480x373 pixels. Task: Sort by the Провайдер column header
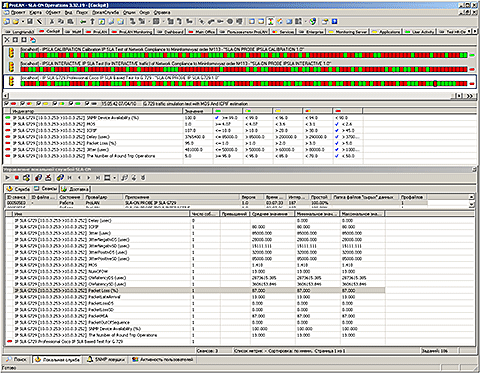103,197
